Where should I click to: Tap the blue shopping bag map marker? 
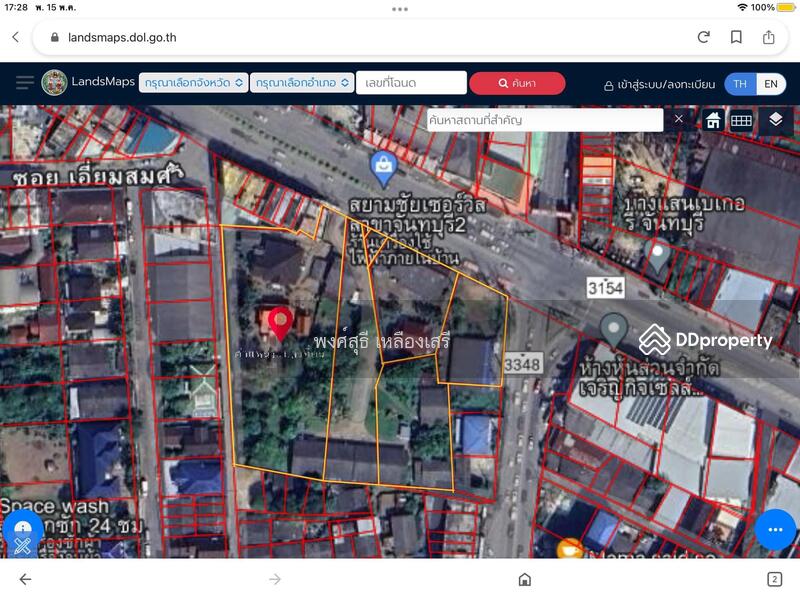click(381, 164)
